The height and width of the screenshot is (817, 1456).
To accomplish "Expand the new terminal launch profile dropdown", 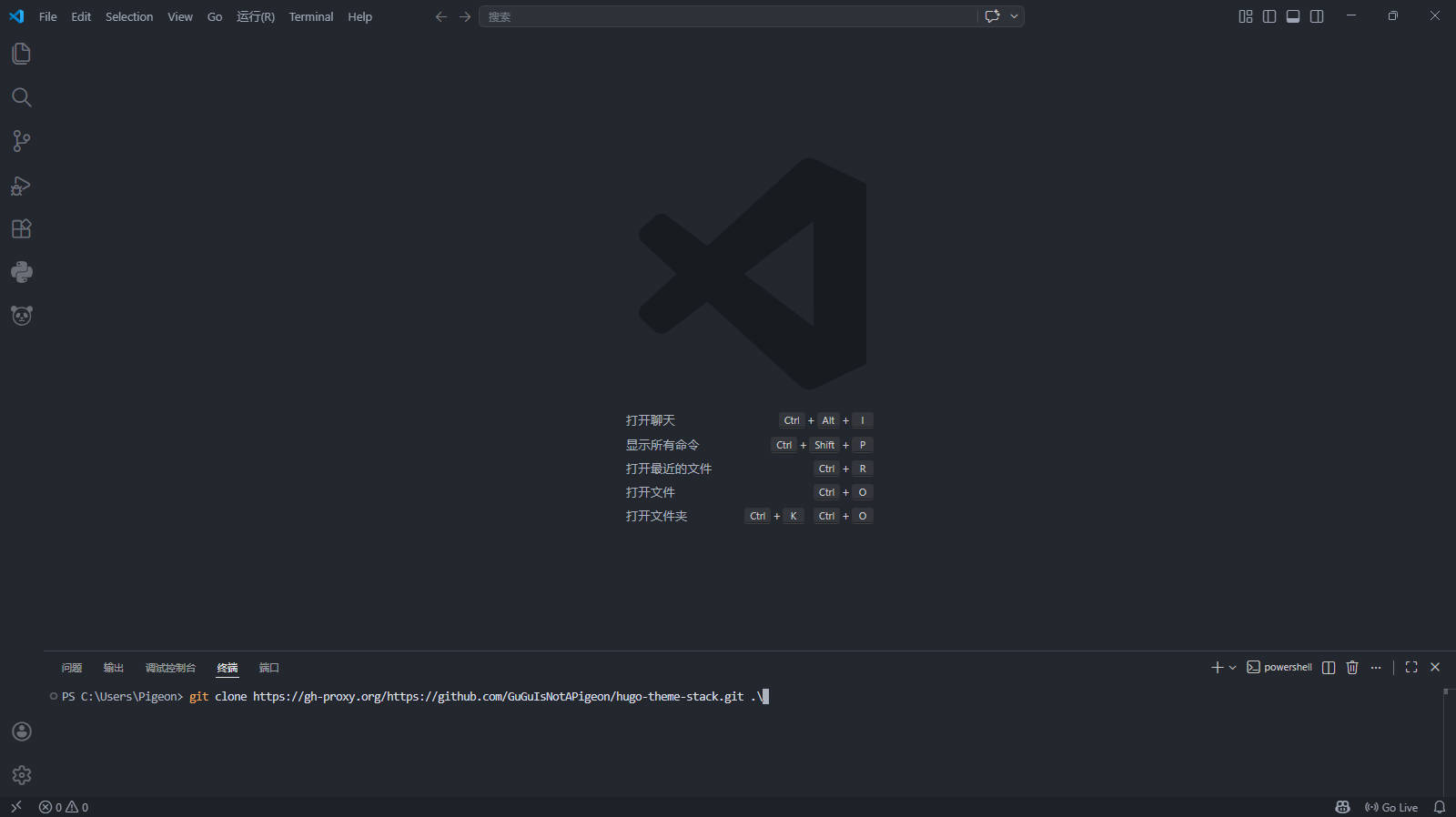I will [1233, 668].
